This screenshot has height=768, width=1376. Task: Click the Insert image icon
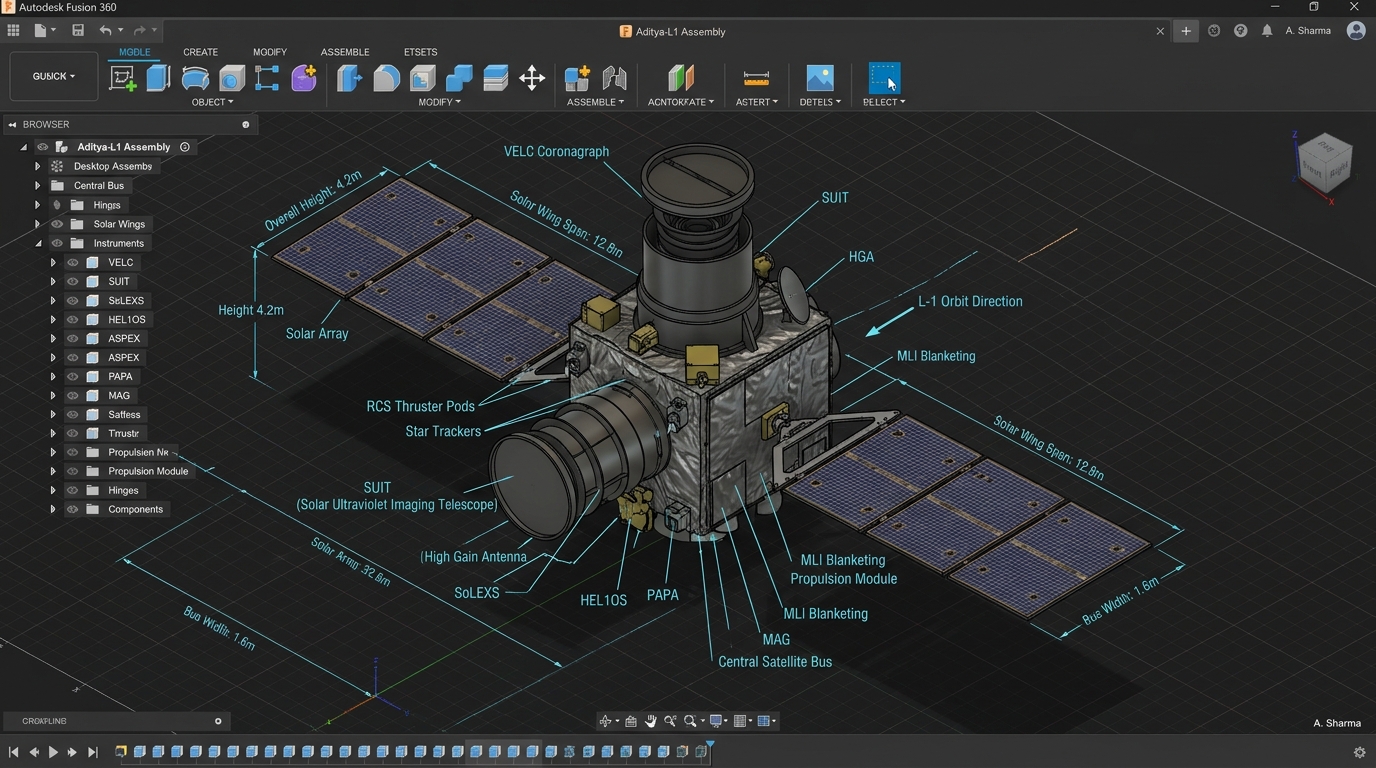pyautogui.click(x=819, y=78)
